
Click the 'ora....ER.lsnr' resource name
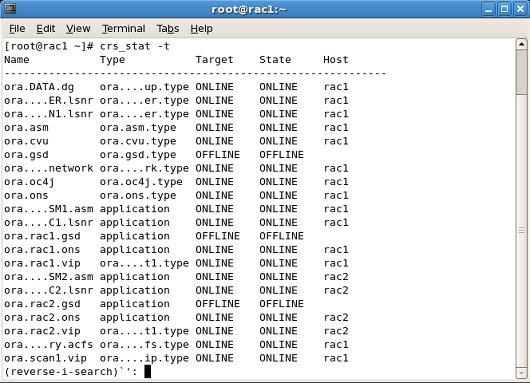48,100
